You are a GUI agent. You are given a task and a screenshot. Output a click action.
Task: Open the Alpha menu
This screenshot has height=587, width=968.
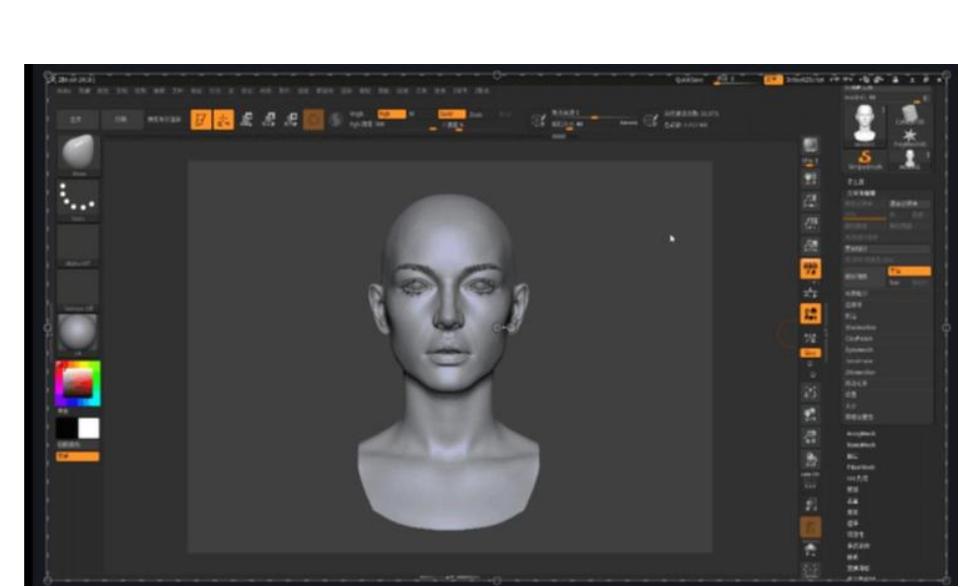click(64, 91)
